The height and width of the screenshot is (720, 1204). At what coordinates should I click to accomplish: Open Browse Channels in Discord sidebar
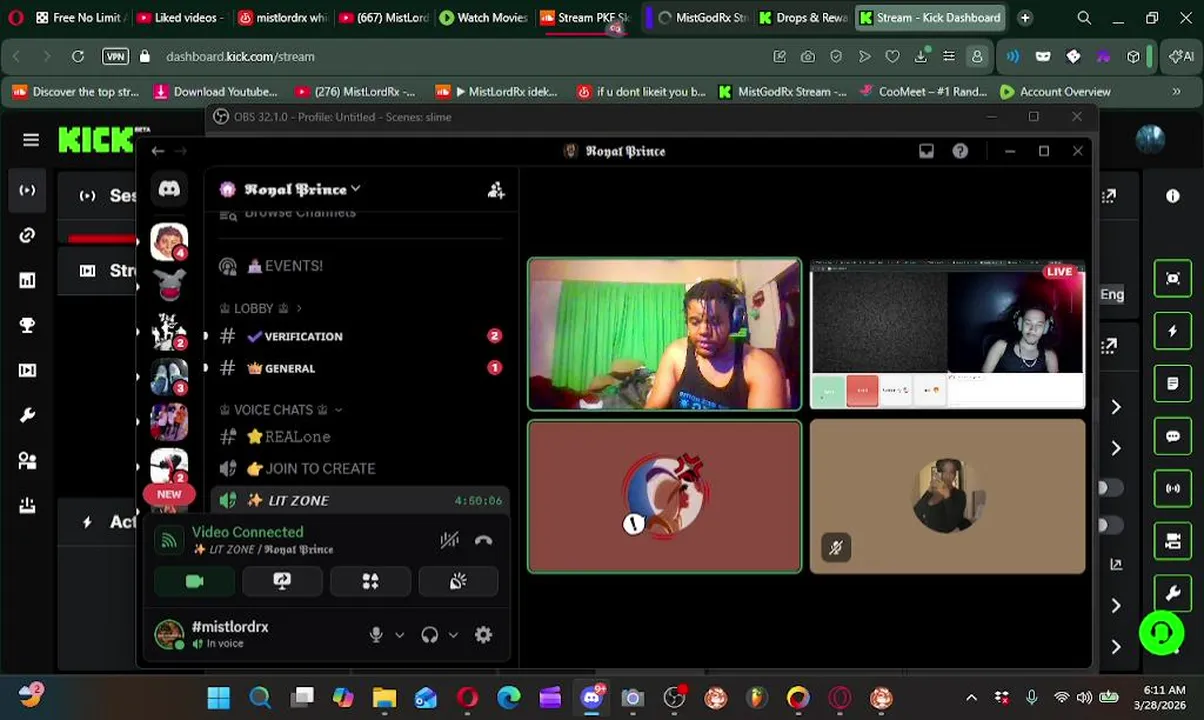(300, 213)
